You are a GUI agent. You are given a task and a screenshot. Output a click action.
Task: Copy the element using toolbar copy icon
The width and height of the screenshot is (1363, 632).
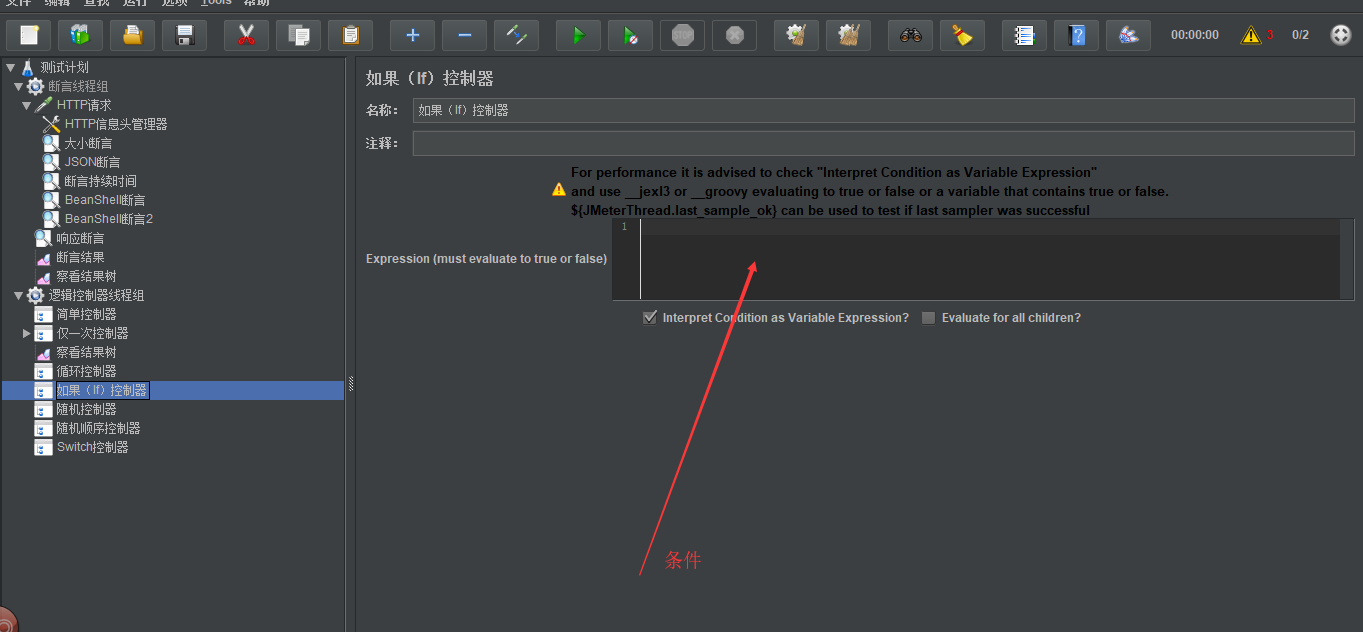[x=298, y=35]
